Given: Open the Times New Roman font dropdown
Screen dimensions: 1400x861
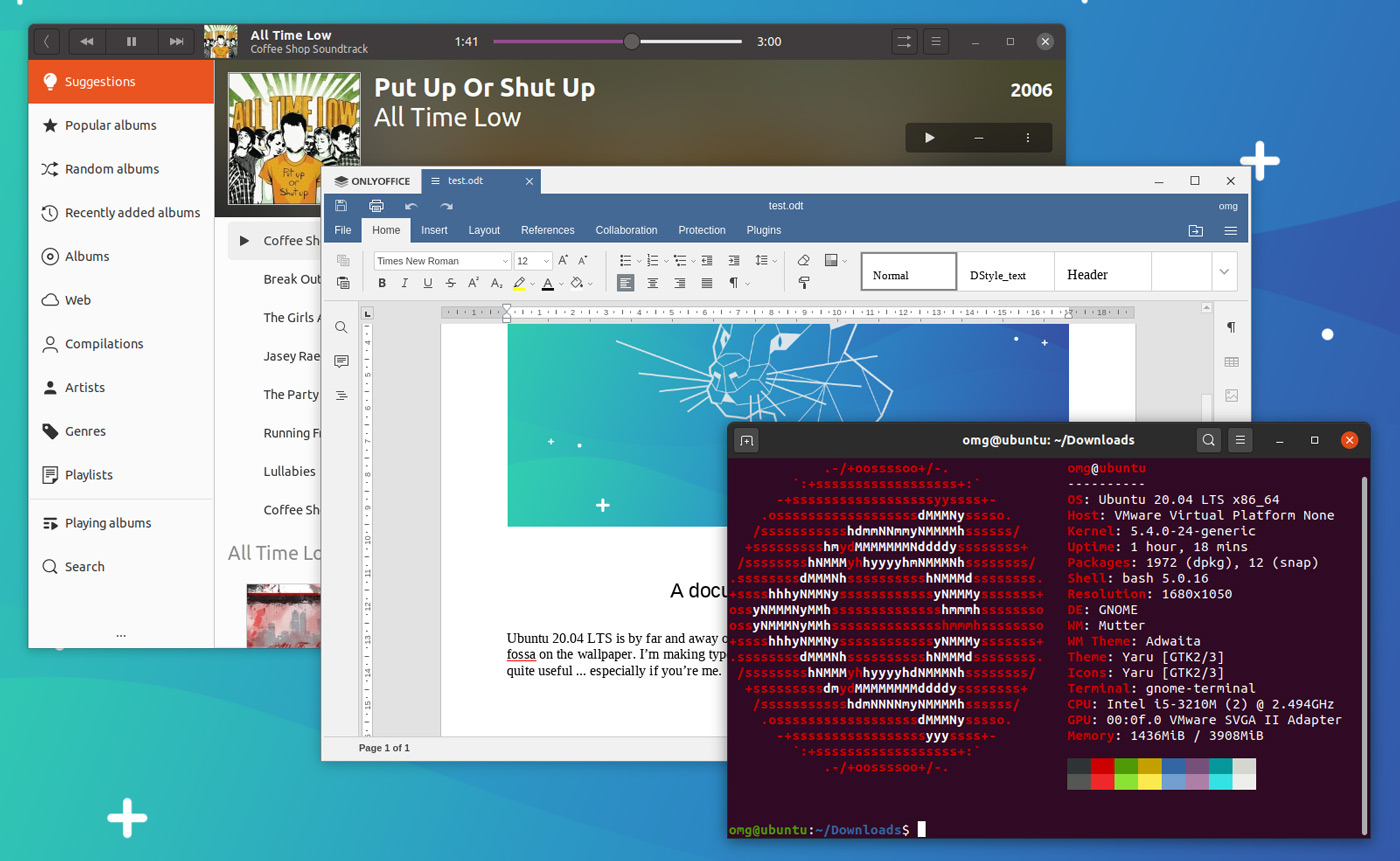Looking at the screenshot, I should point(443,261).
